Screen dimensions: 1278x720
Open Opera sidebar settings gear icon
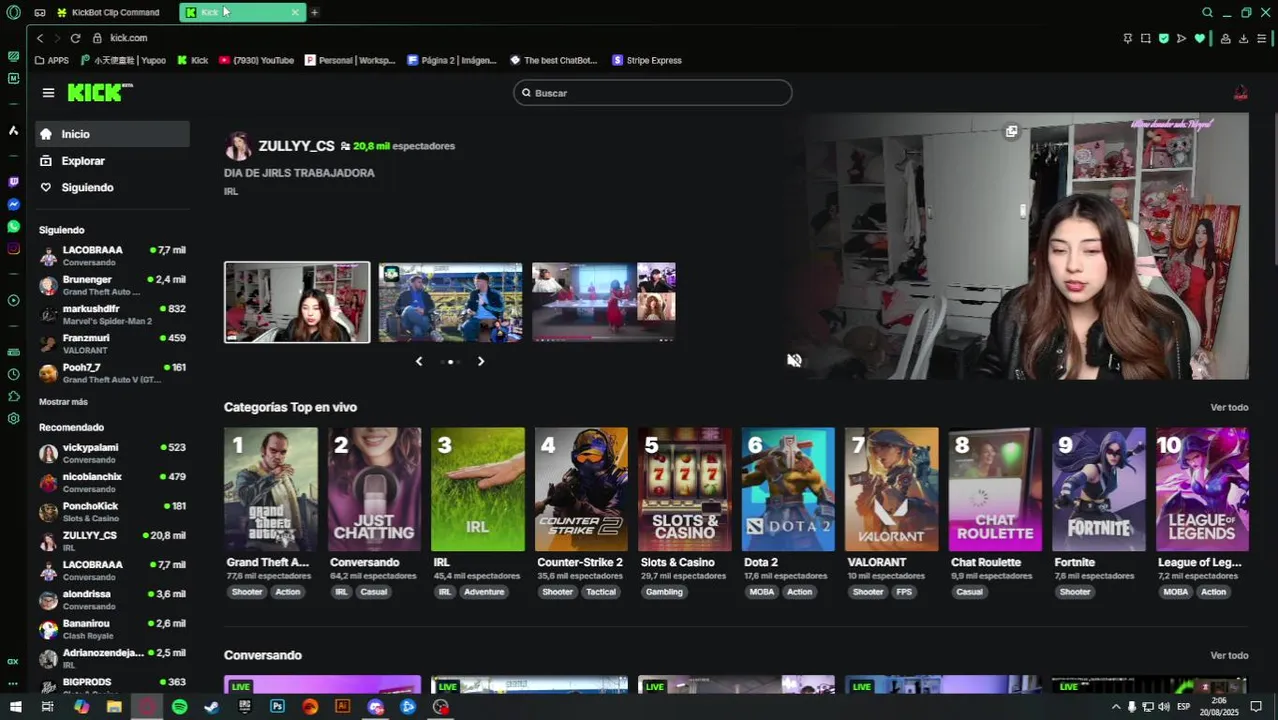(x=13, y=418)
